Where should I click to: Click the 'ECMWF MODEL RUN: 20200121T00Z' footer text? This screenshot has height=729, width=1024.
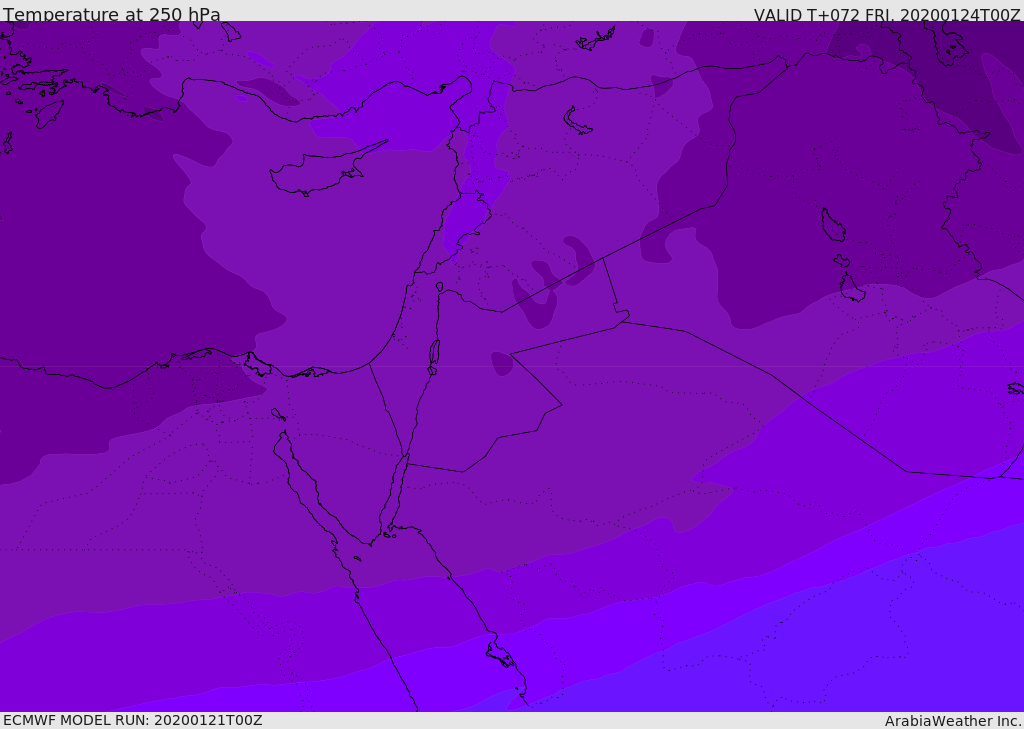133,721
